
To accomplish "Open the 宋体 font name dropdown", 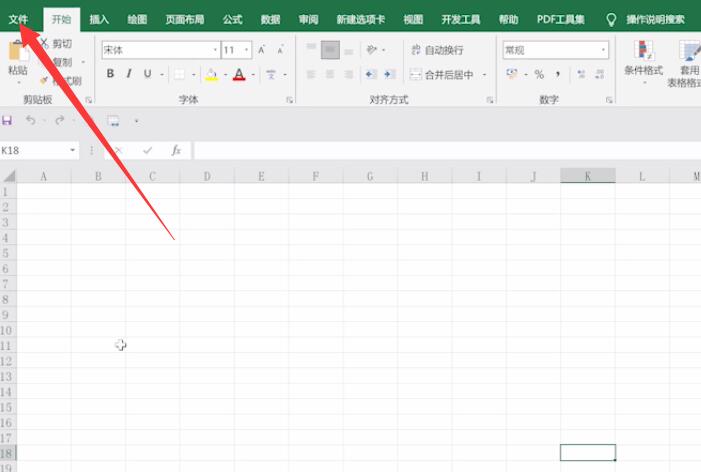I will [215, 50].
